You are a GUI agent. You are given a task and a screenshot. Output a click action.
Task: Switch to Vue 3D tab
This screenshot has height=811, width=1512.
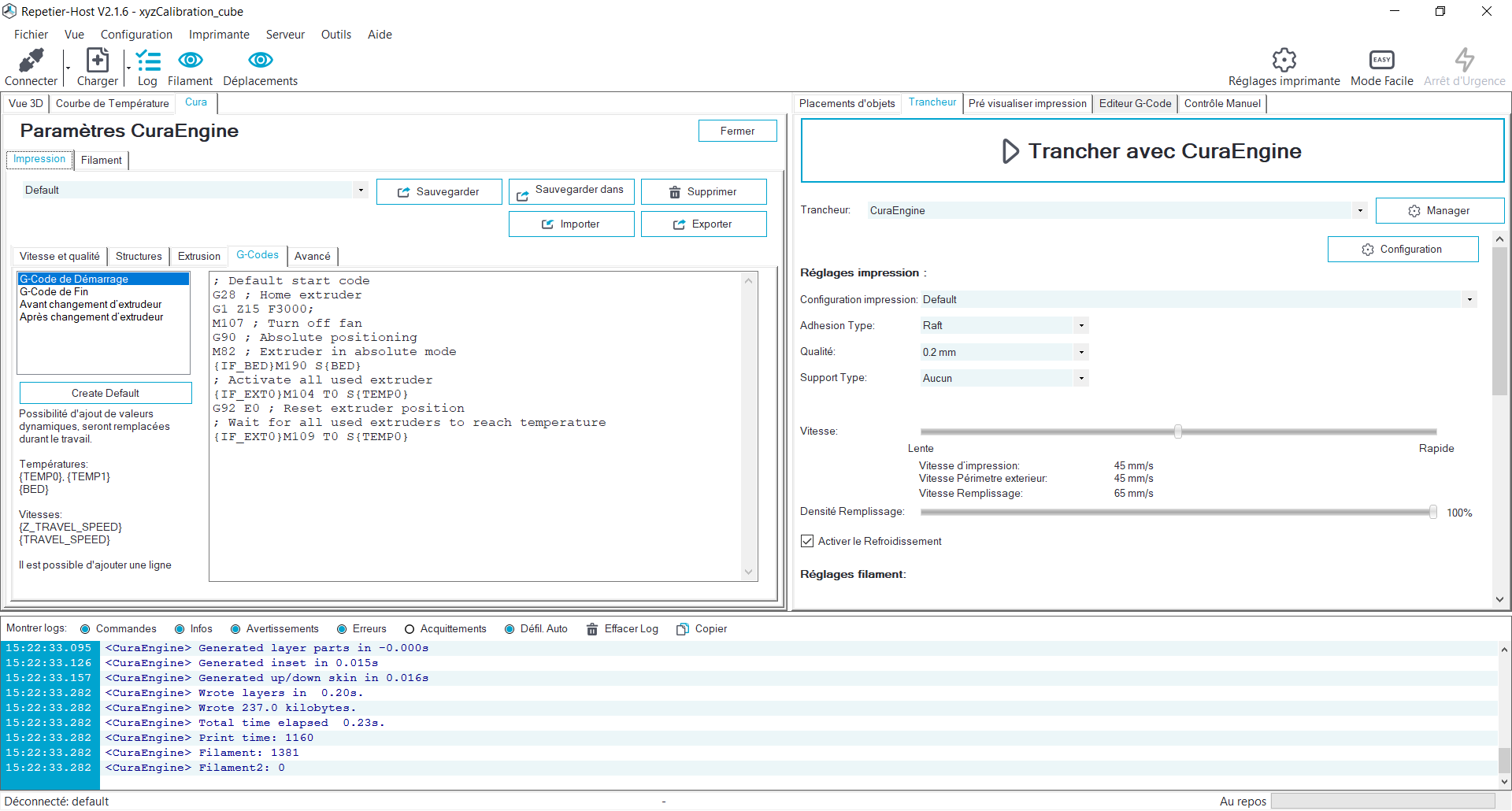[26, 103]
